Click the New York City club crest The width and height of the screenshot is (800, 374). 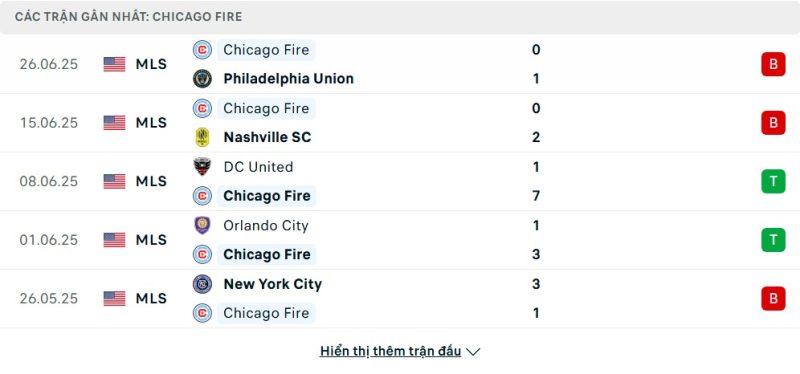click(x=202, y=284)
